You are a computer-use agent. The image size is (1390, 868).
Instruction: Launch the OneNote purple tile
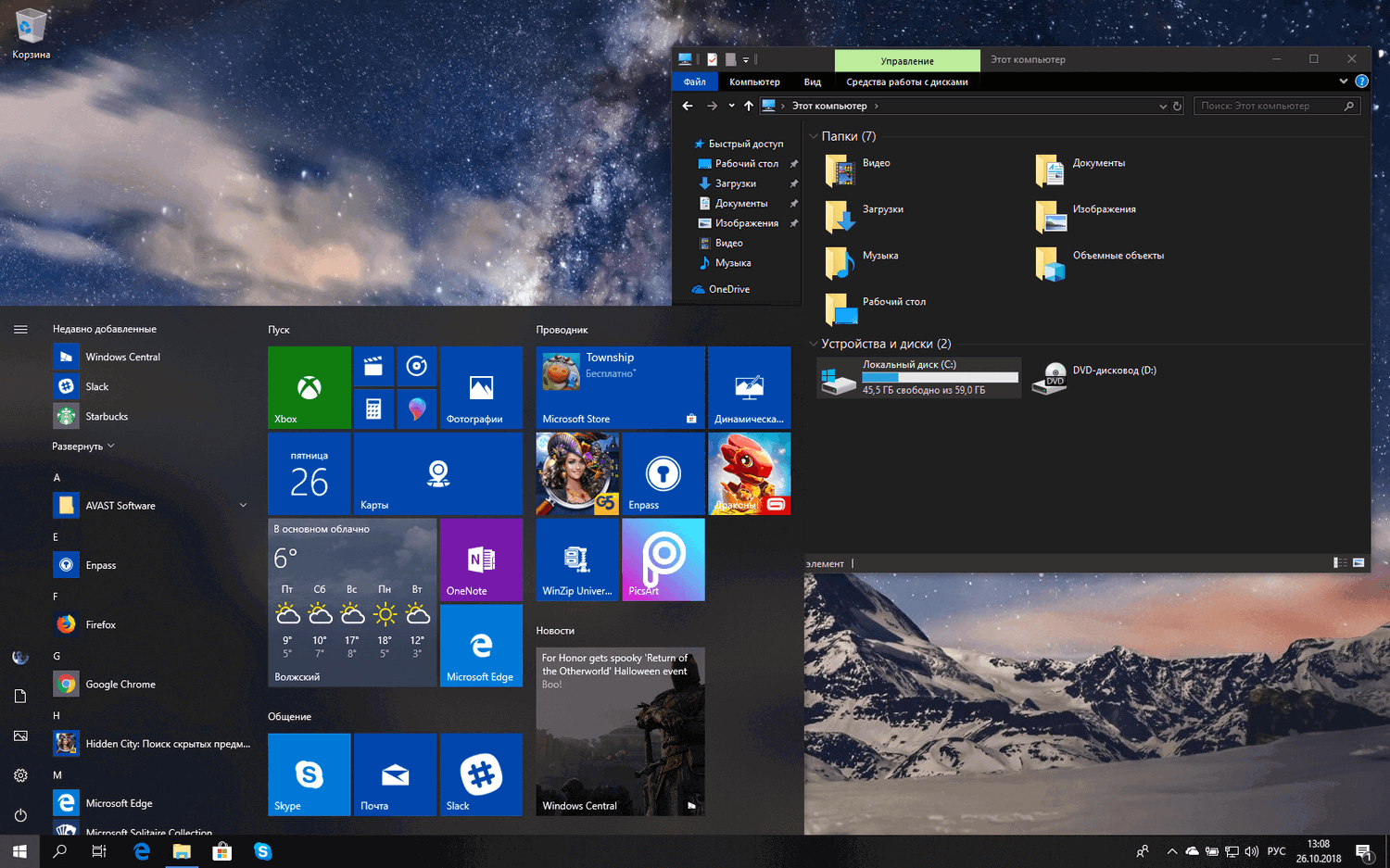click(x=481, y=560)
